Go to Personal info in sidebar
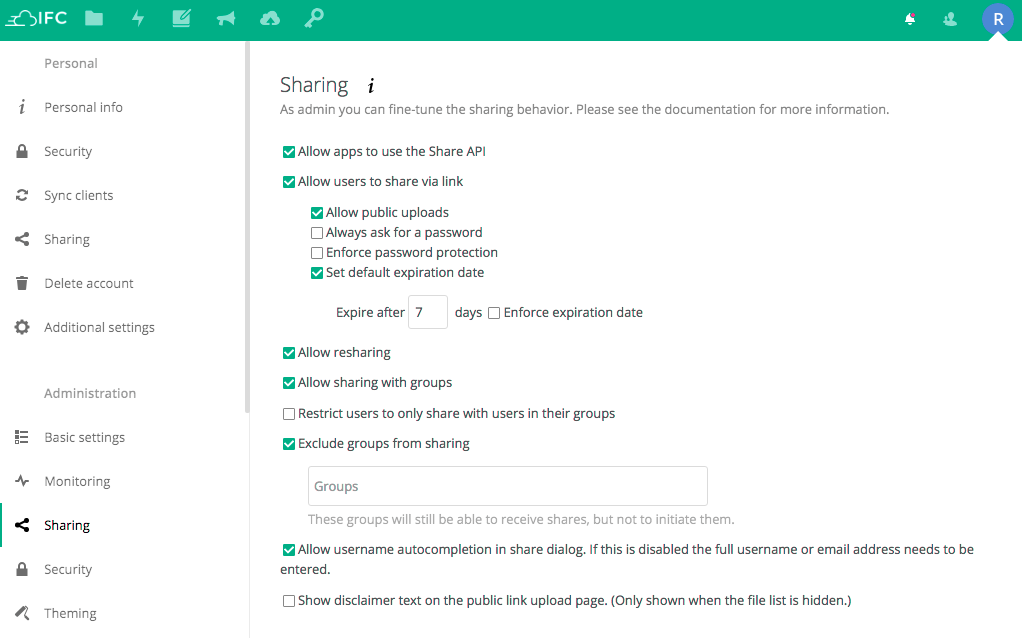The image size is (1022, 638). tap(83, 107)
